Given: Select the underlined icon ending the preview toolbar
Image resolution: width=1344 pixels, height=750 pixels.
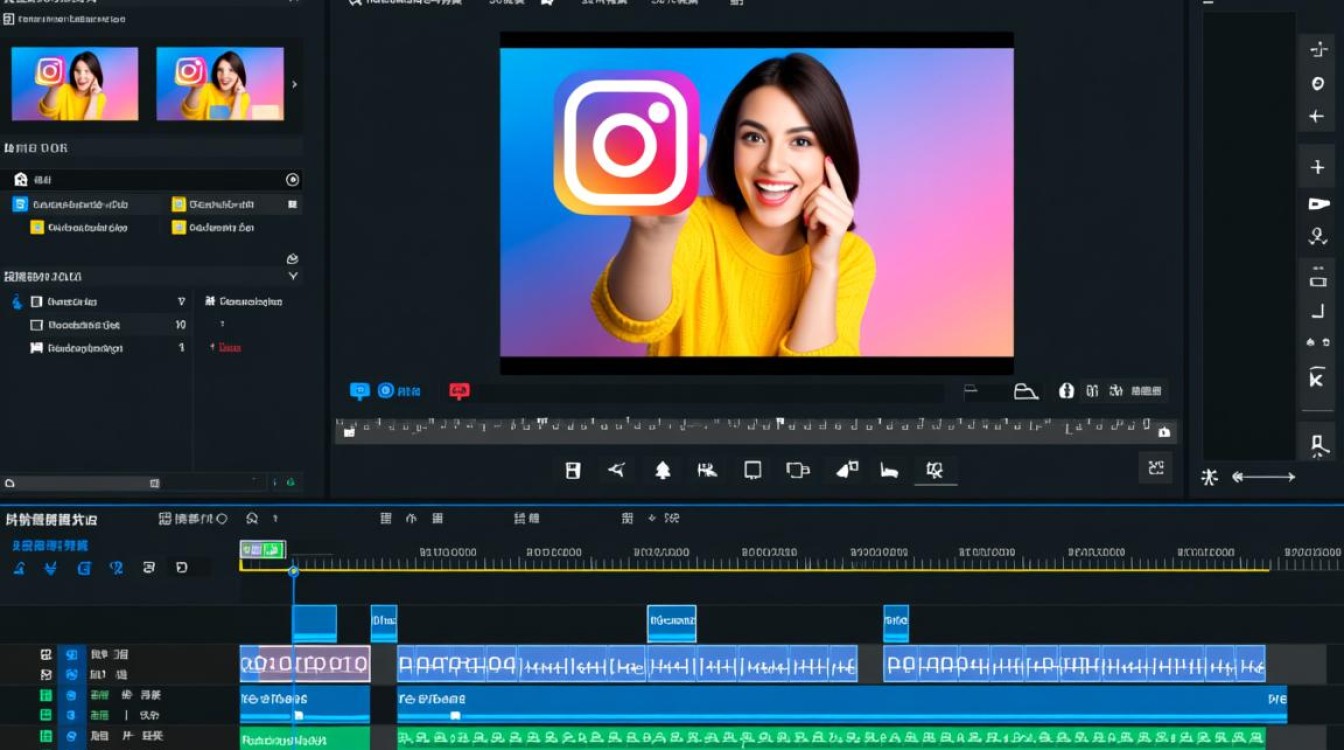Looking at the screenshot, I should 935,470.
